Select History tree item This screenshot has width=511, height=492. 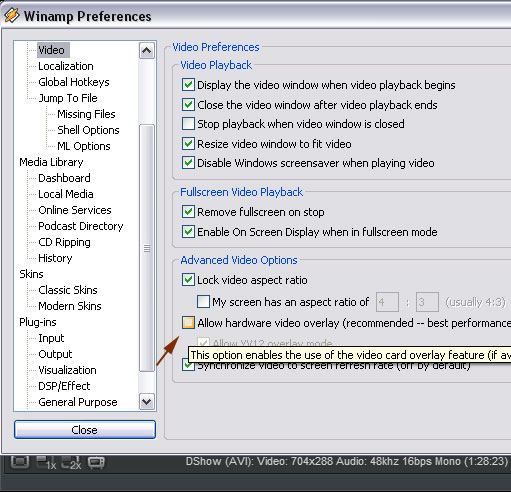click(55, 258)
